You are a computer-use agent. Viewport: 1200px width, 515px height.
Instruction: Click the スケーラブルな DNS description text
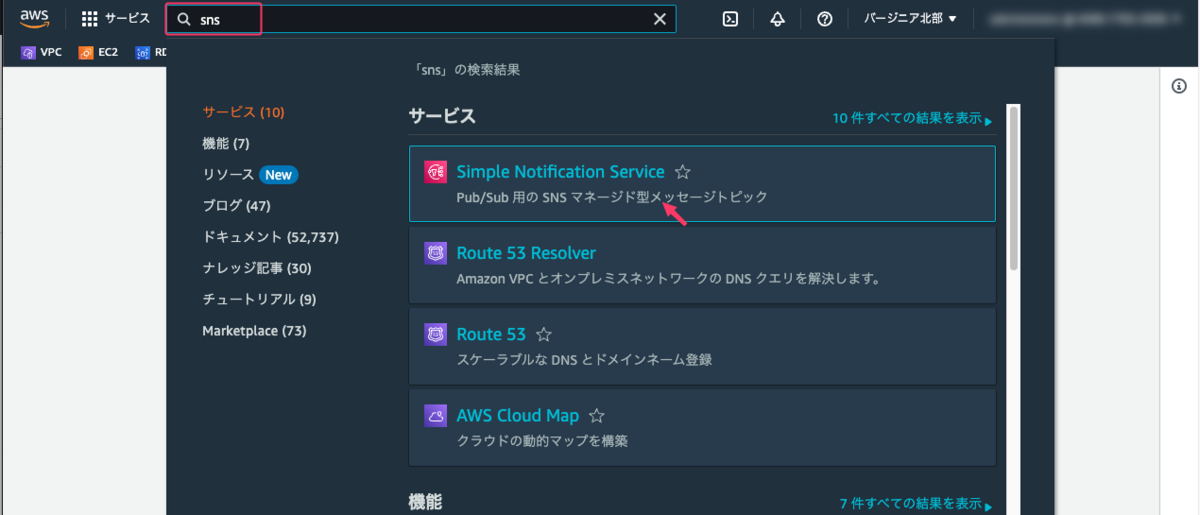[584, 360]
